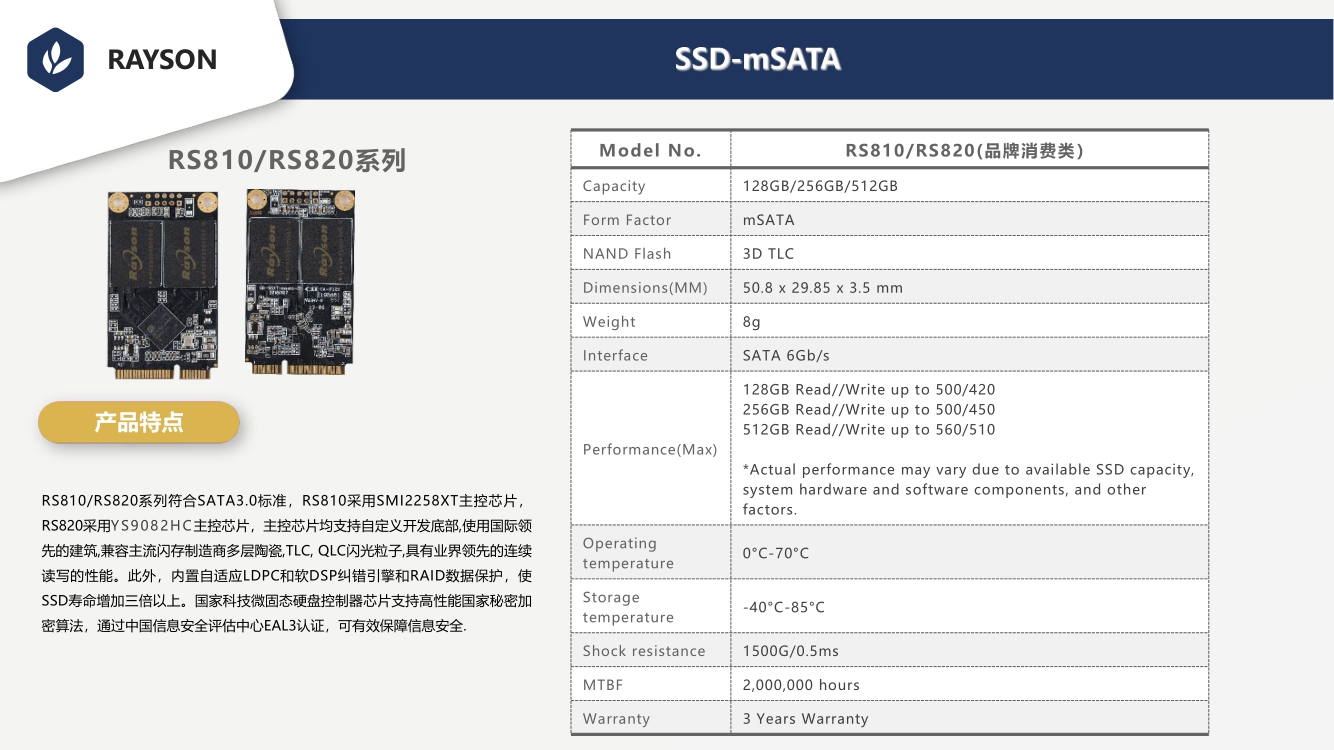Click the *Actual performance may vary disclaimer
The height and width of the screenshot is (750, 1334).
pos(968,490)
